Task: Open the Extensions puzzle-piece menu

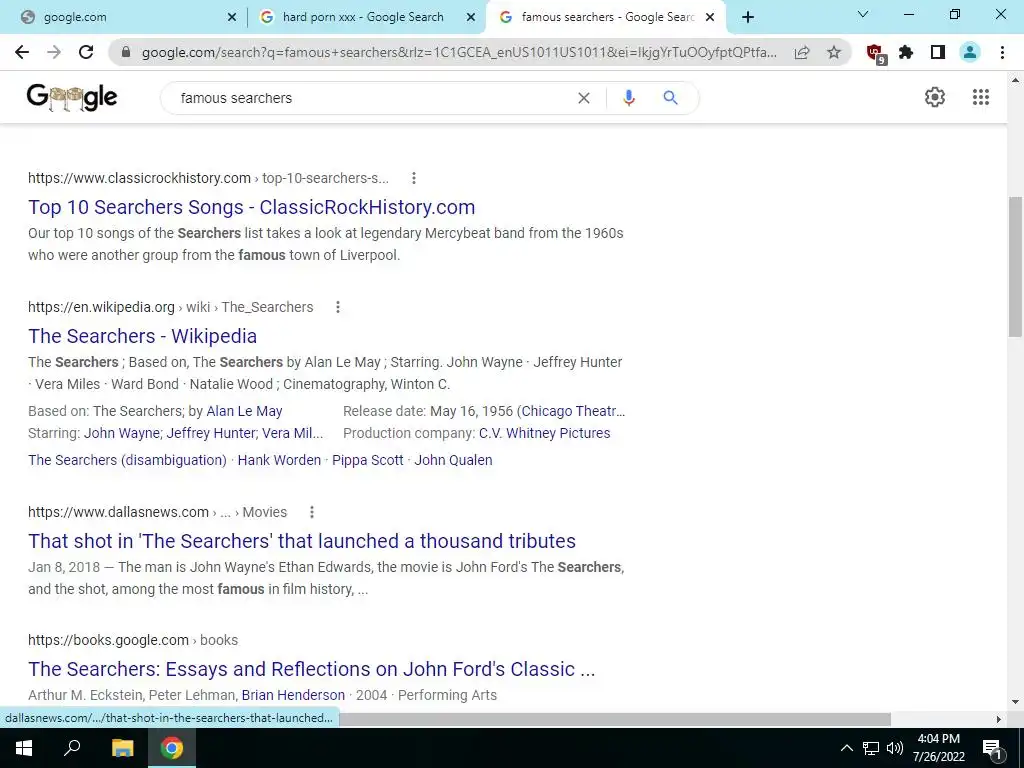Action: pyautogui.click(x=906, y=52)
